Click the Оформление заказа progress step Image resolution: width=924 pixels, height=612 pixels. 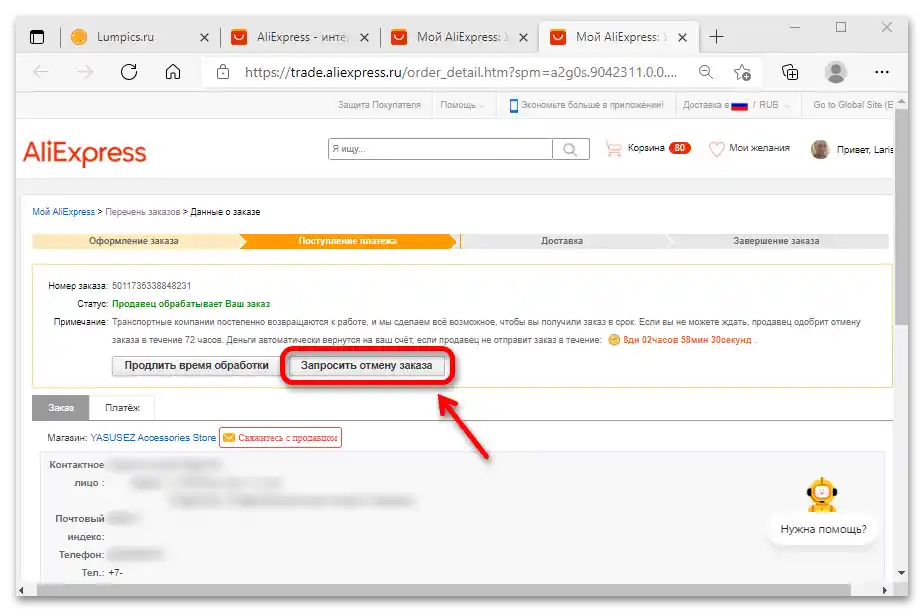tap(134, 241)
